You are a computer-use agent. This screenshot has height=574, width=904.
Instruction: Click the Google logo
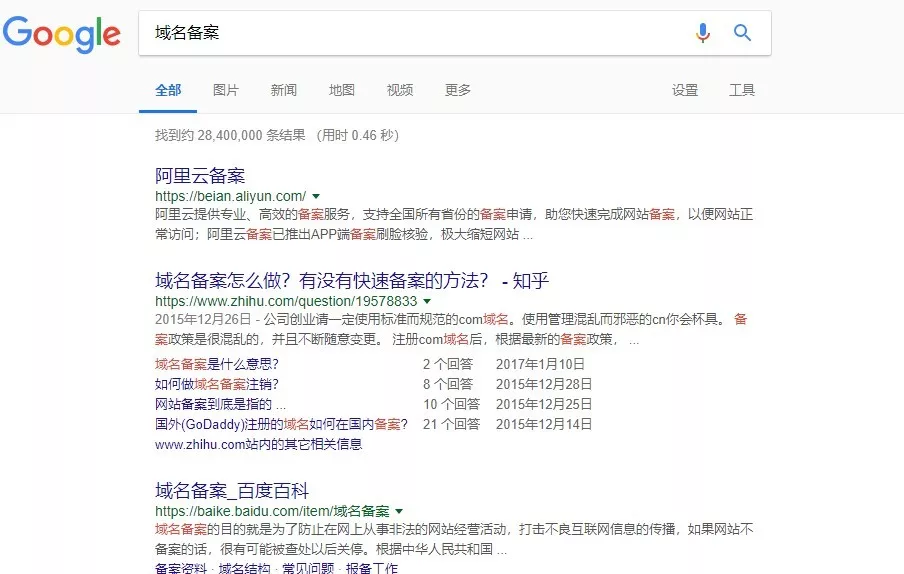point(62,34)
